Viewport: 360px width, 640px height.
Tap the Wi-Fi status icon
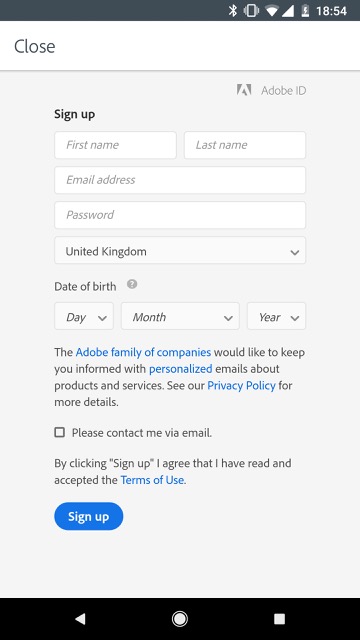click(272, 11)
